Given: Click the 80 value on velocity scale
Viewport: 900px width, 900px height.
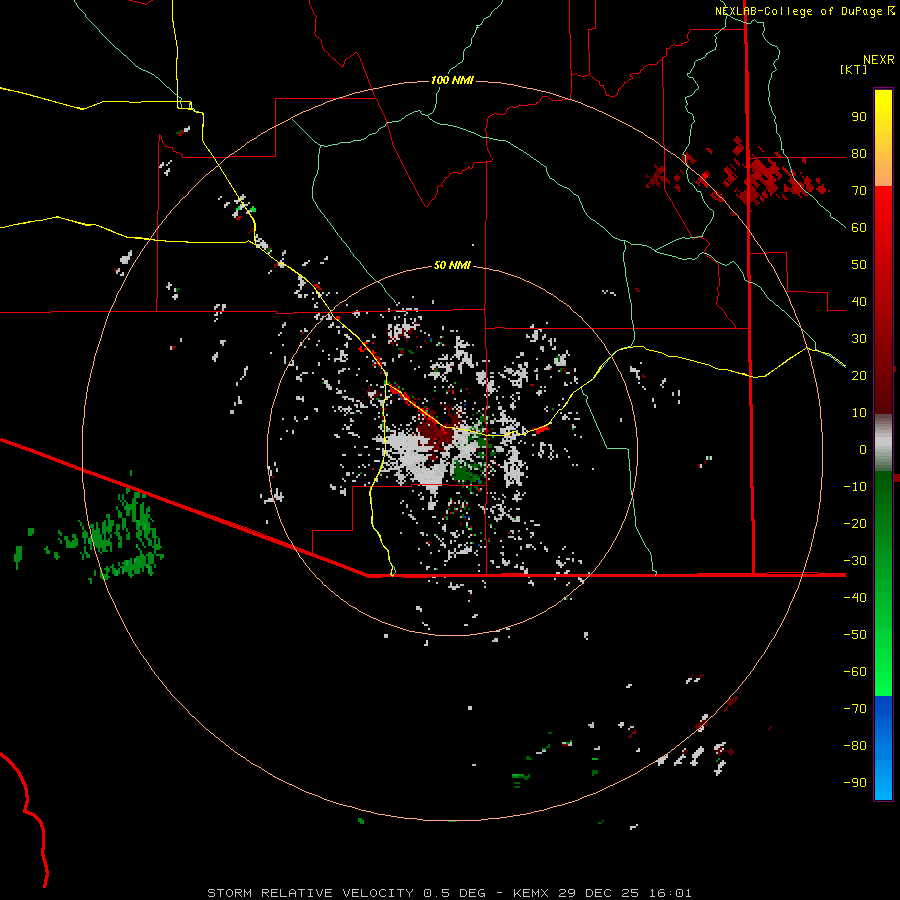Looking at the screenshot, I should (x=859, y=153).
